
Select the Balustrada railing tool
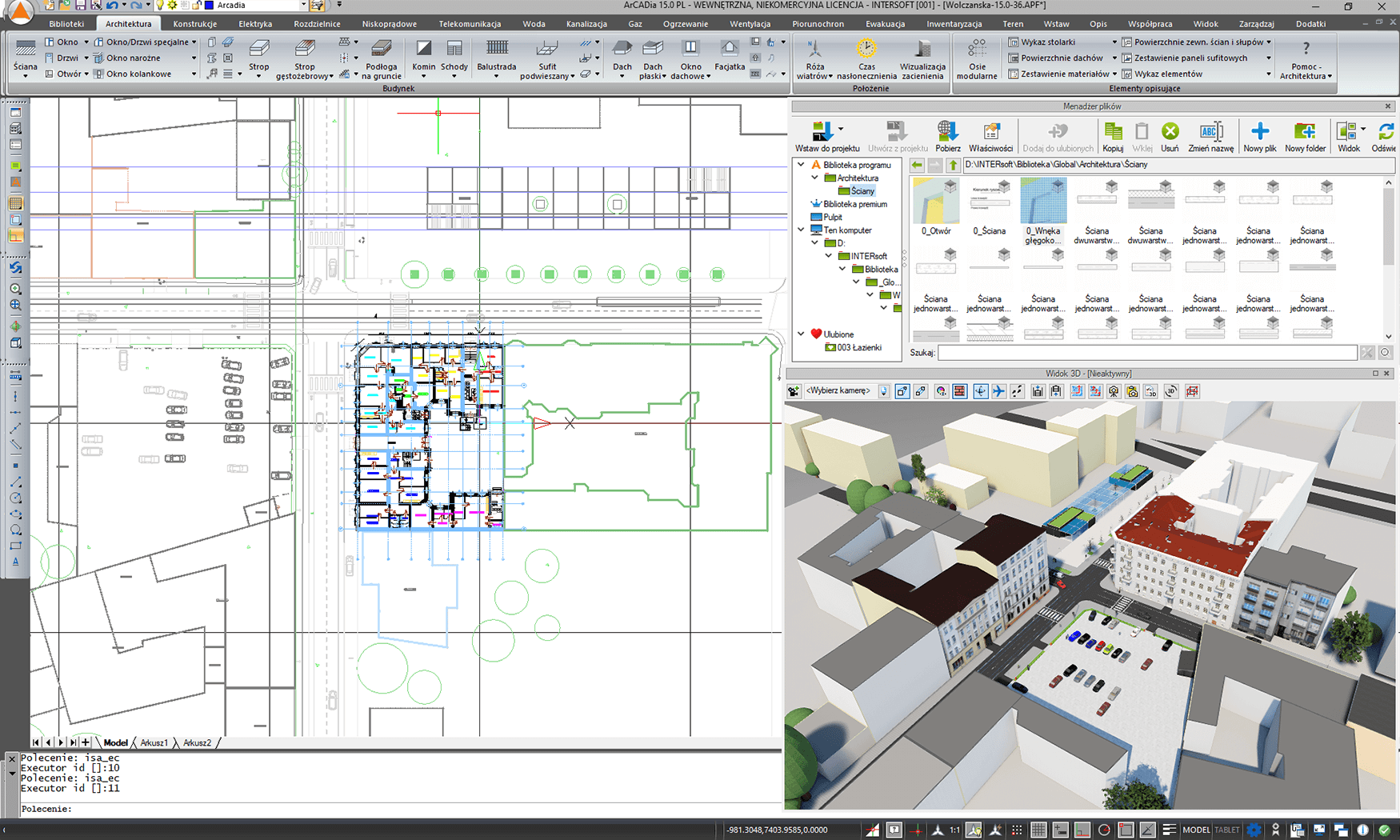click(x=496, y=58)
